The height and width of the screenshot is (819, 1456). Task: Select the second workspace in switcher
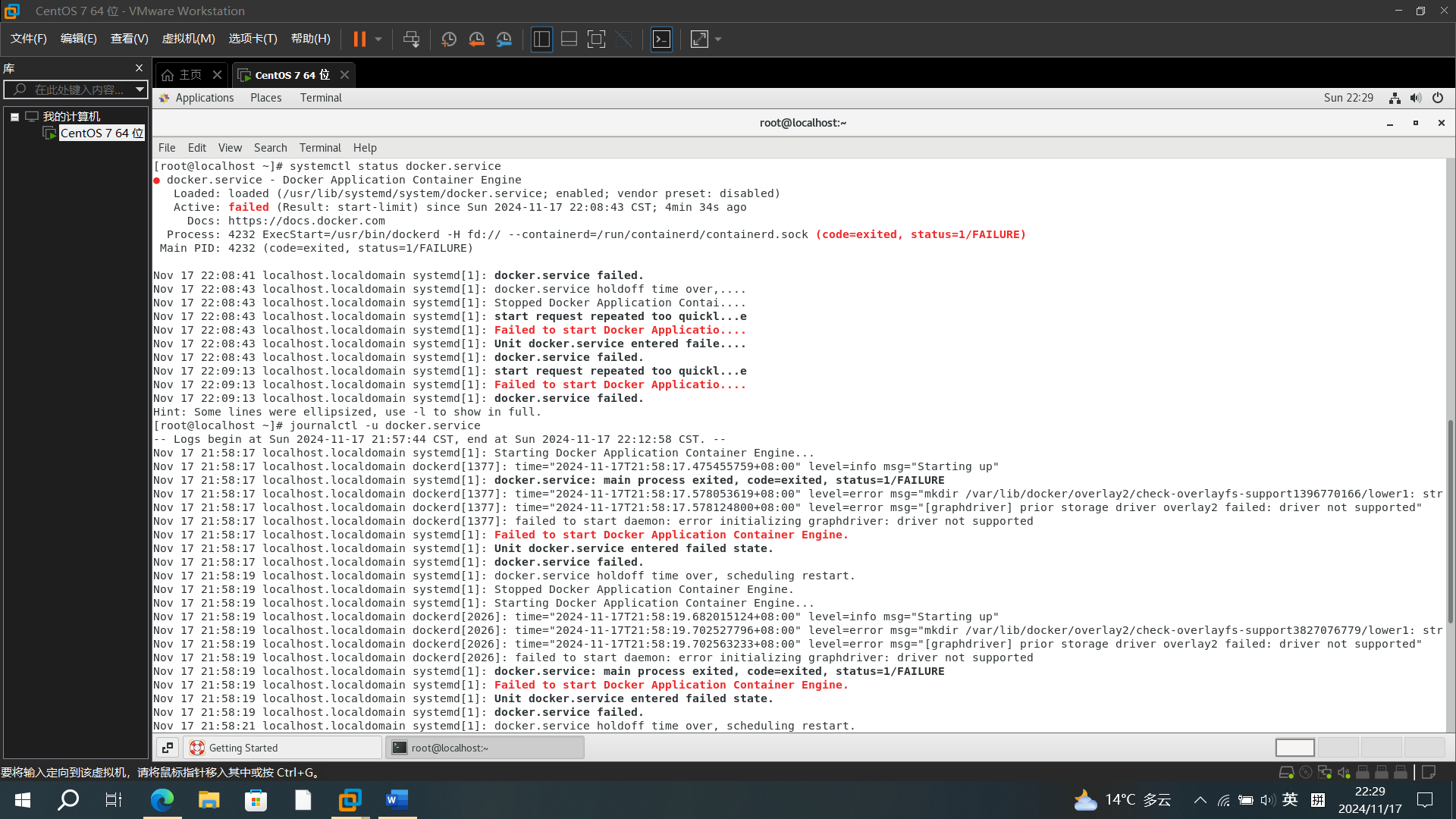[1338, 748]
